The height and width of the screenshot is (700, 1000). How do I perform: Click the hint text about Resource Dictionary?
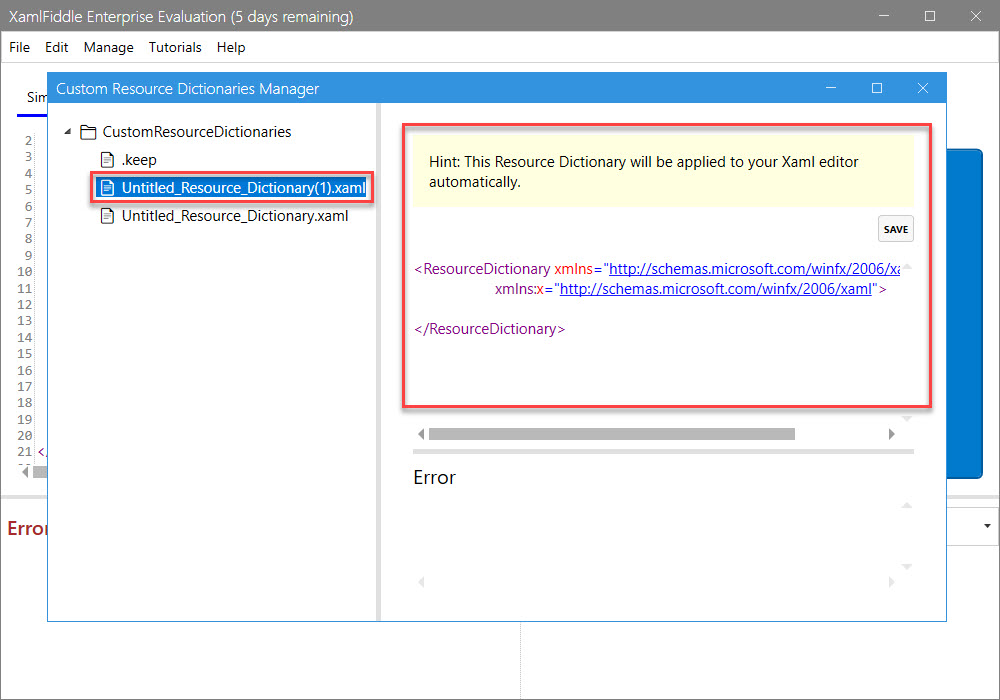pyautogui.click(x=643, y=171)
